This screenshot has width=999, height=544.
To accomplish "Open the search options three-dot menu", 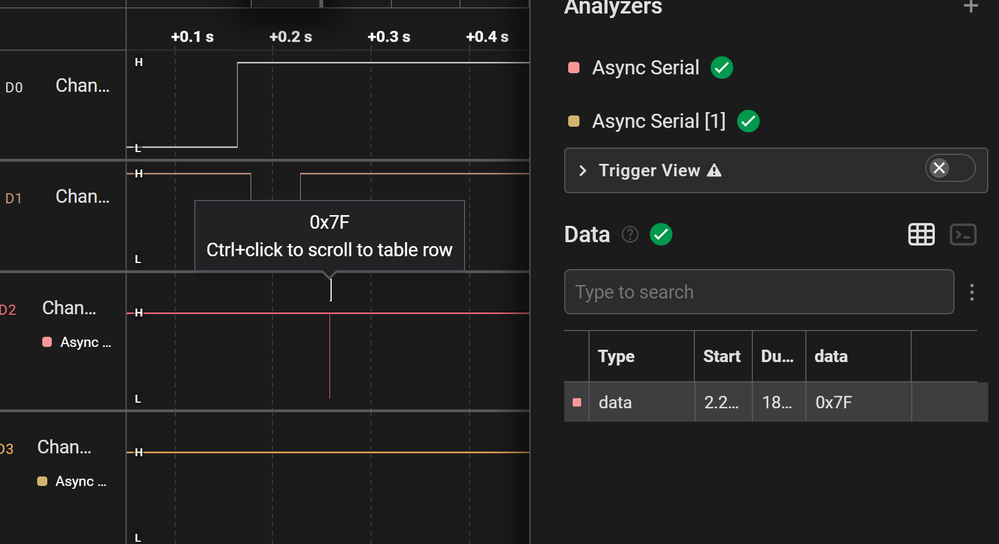I will (972, 292).
